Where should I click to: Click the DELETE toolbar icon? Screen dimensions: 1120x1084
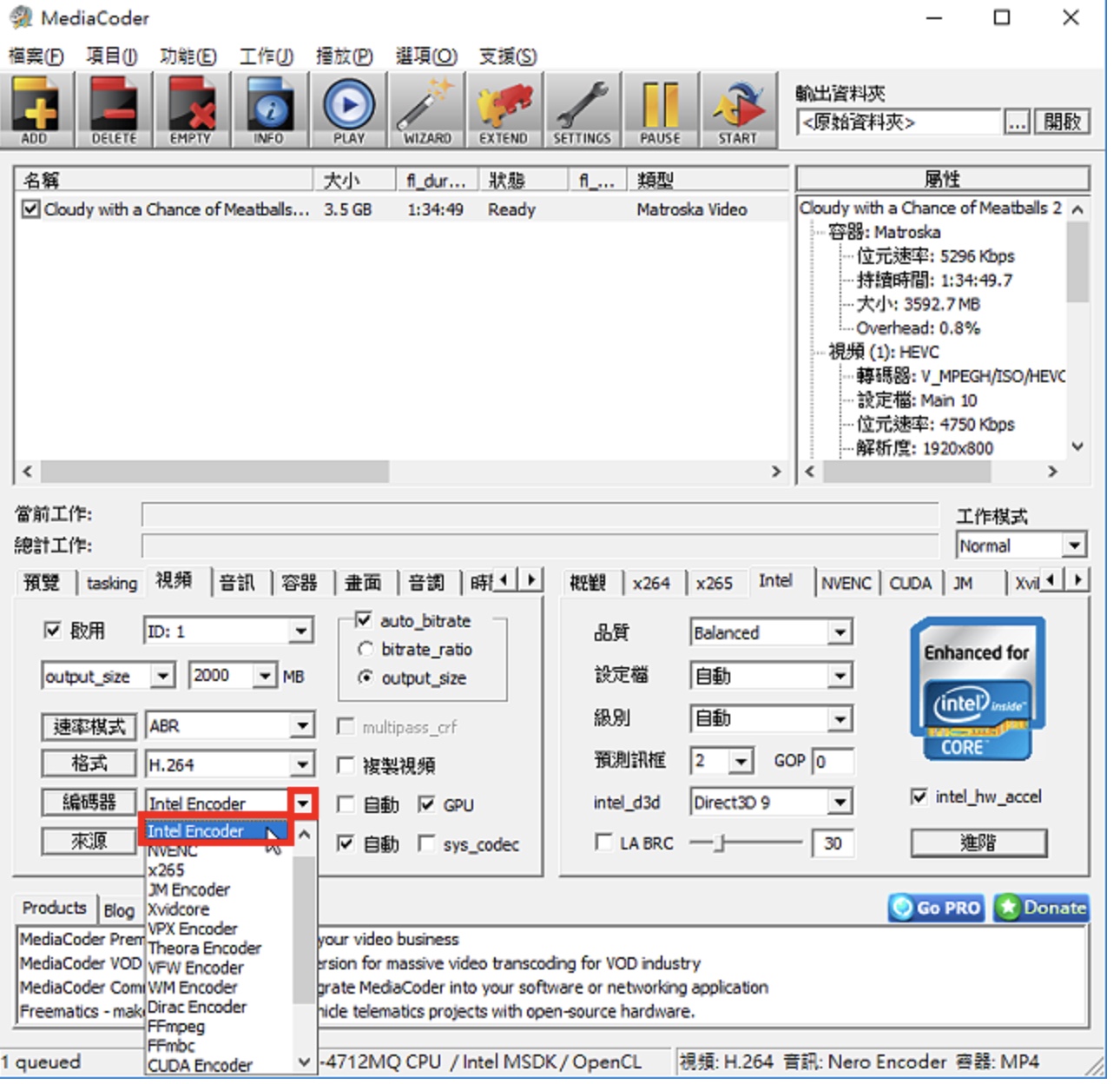pos(114,111)
